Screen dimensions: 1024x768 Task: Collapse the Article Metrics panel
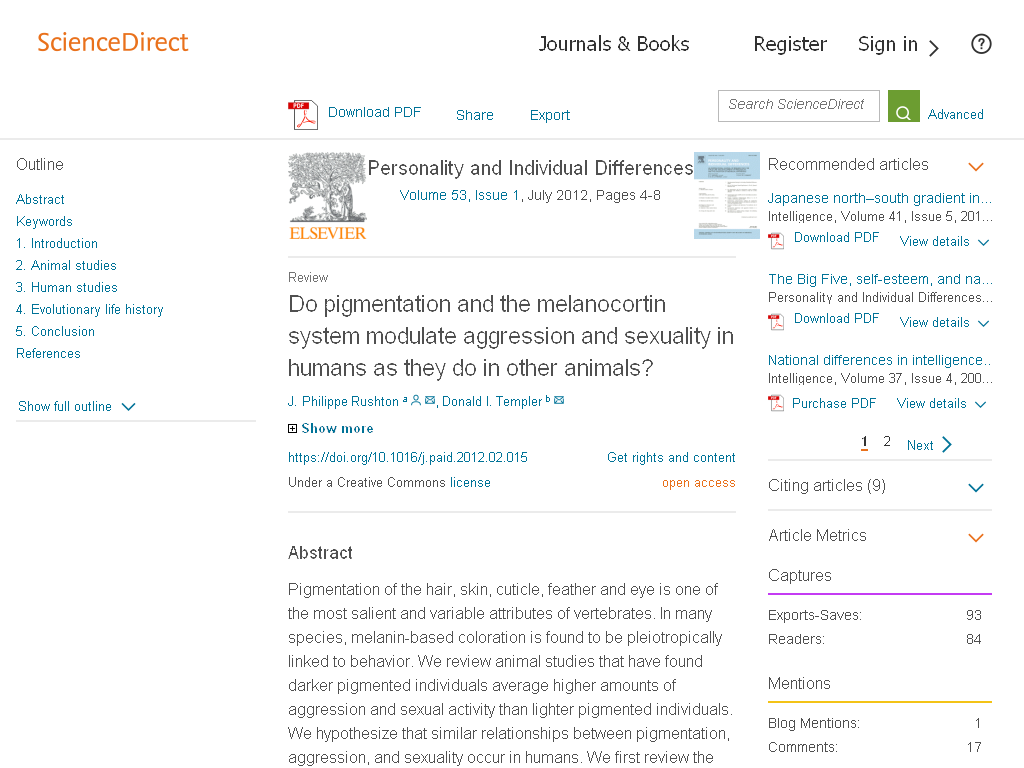tap(976, 537)
